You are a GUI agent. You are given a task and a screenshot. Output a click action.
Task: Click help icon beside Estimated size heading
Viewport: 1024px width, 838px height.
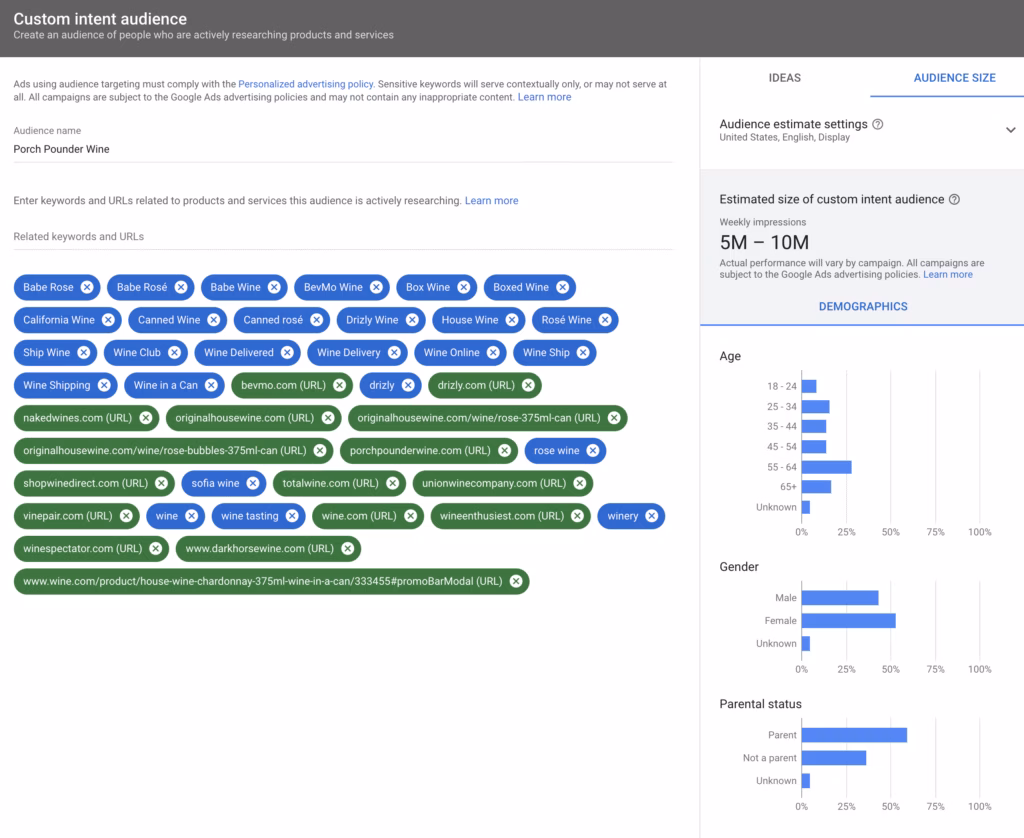pyautogui.click(x=954, y=200)
